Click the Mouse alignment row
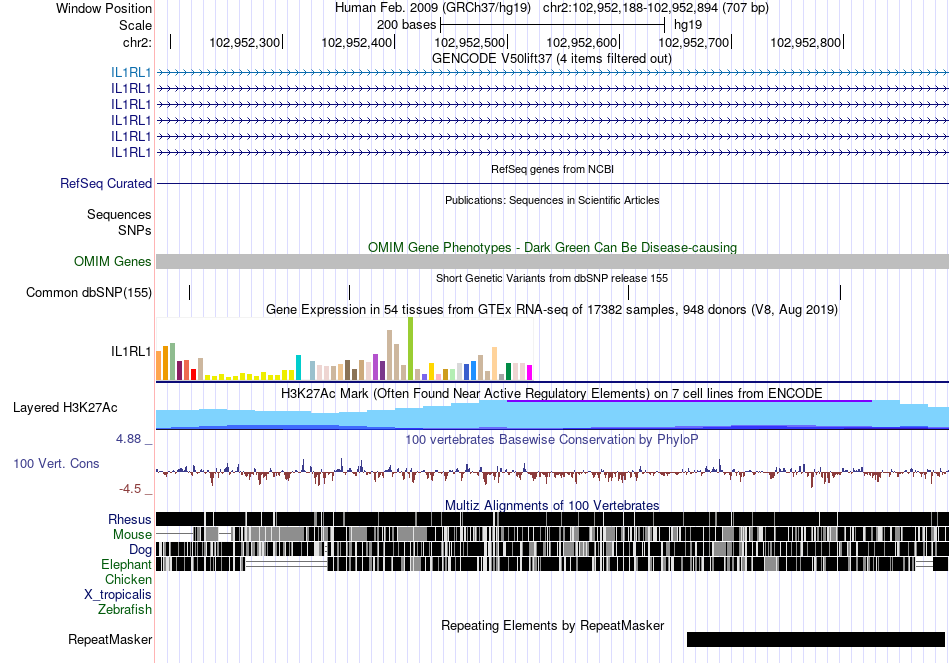 553,535
